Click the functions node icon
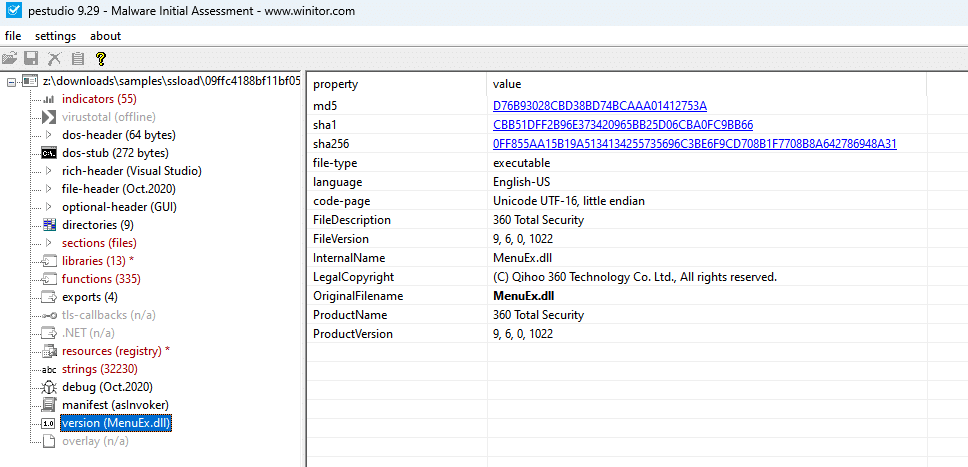968x467 pixels. (49, 279)
